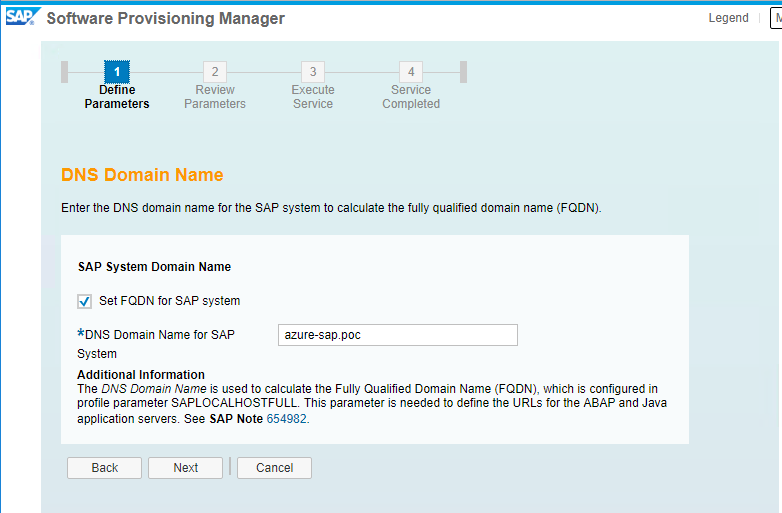Select the Service Completed step label

click(x=411, y=97)
